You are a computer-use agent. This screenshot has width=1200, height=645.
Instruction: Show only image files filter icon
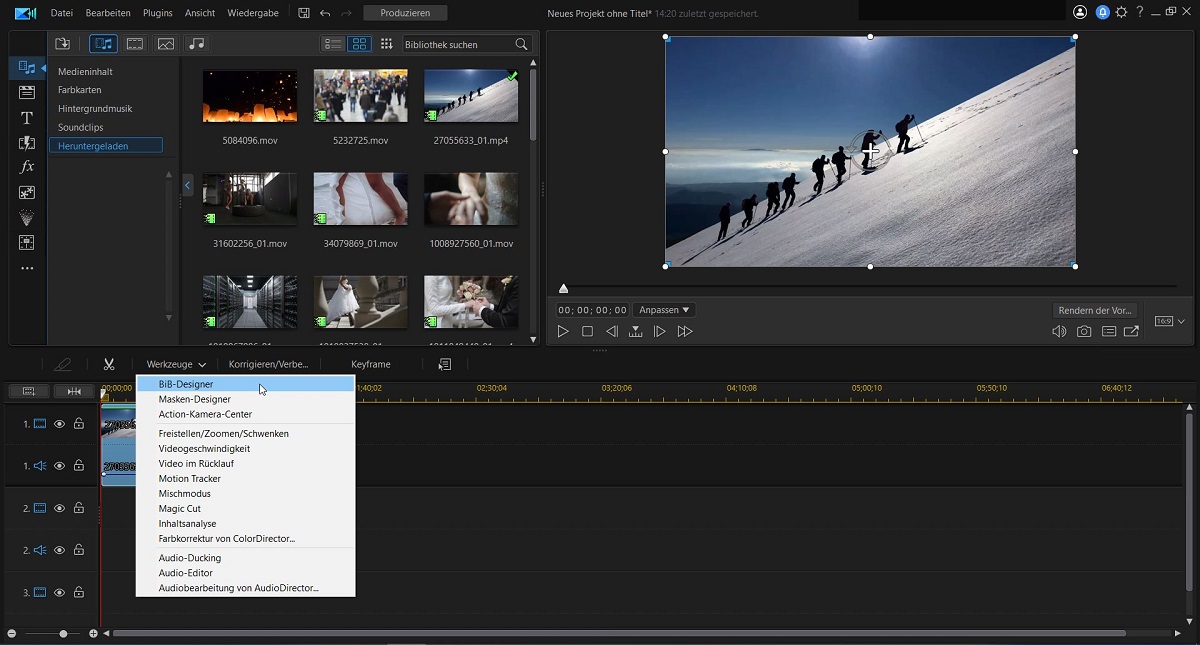click(166, 44)
